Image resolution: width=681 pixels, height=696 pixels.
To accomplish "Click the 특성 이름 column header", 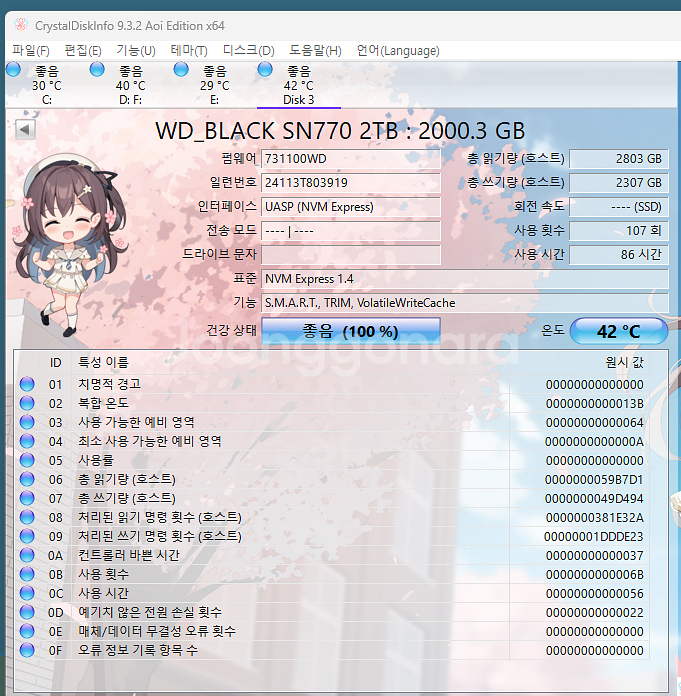I will (103, 363).
